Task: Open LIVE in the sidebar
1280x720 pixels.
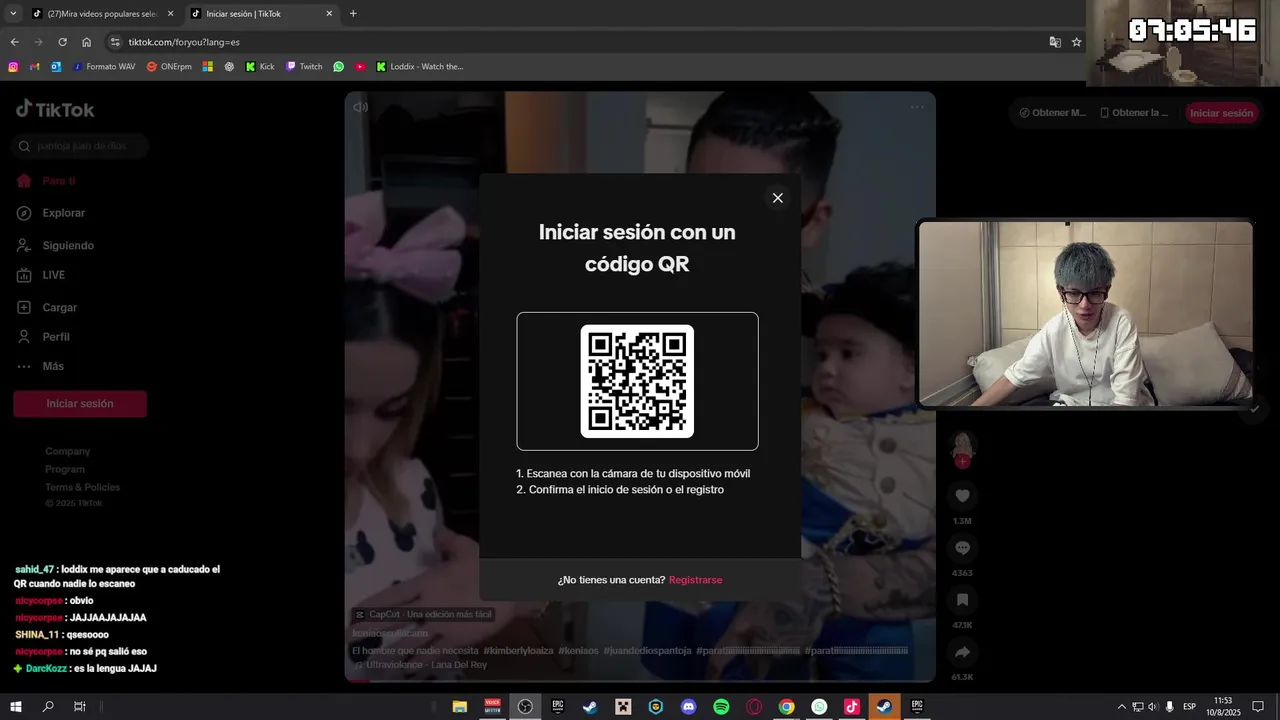Action: [41, 275]
